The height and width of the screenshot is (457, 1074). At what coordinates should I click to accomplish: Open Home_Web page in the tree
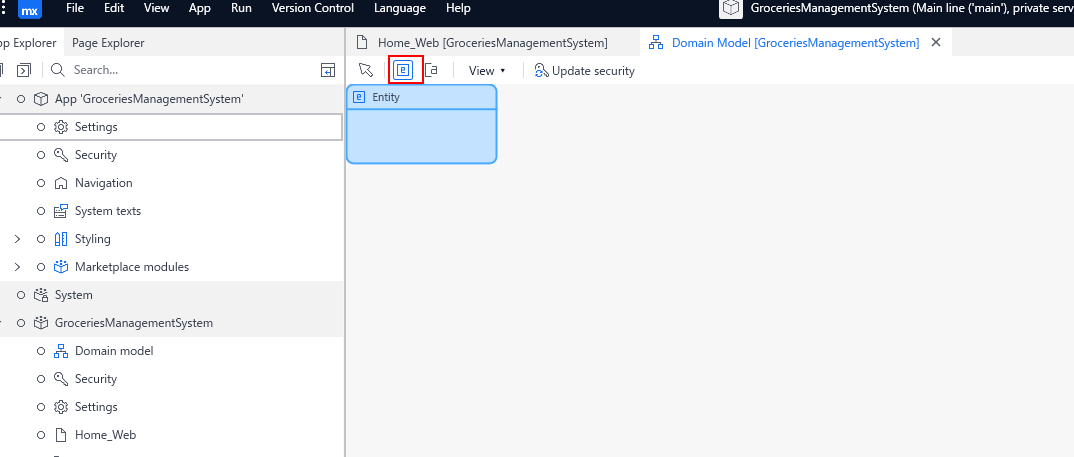105,435
